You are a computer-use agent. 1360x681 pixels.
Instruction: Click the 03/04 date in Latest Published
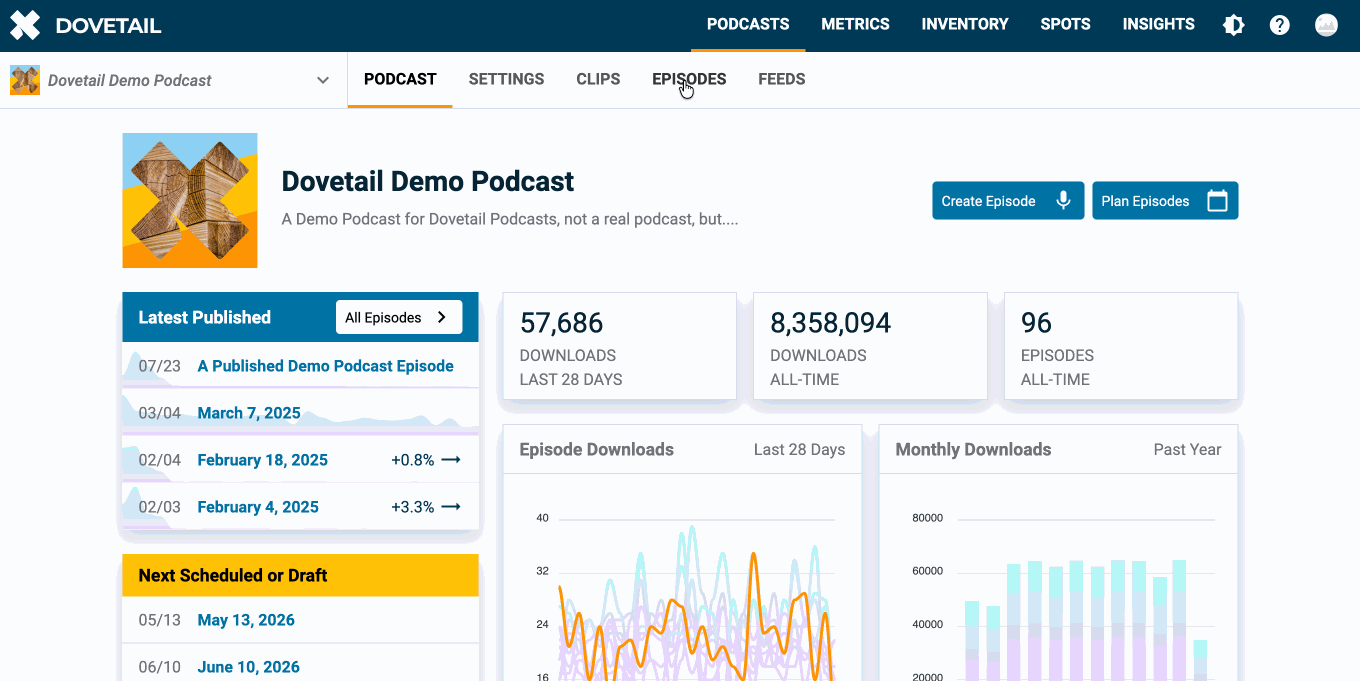pos(159,413)
